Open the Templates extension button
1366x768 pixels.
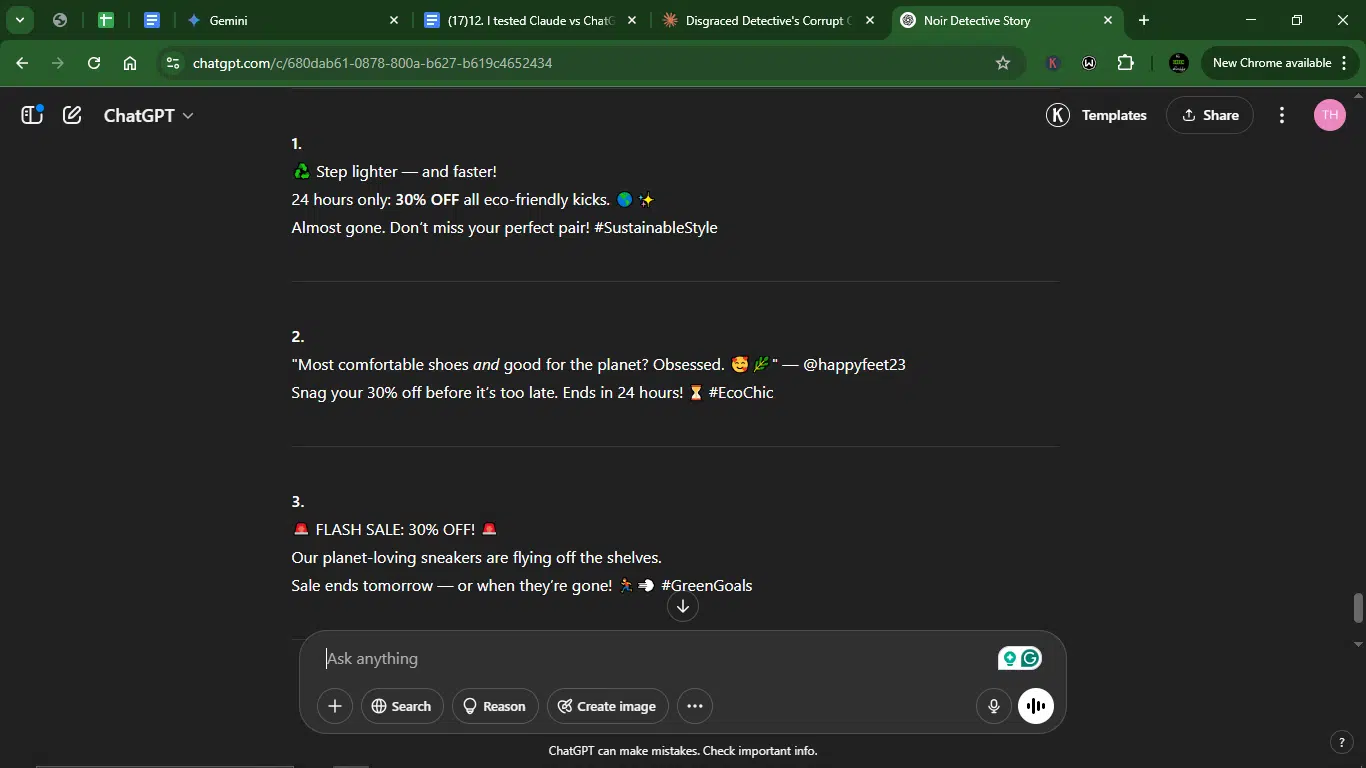coord(1097,115)
